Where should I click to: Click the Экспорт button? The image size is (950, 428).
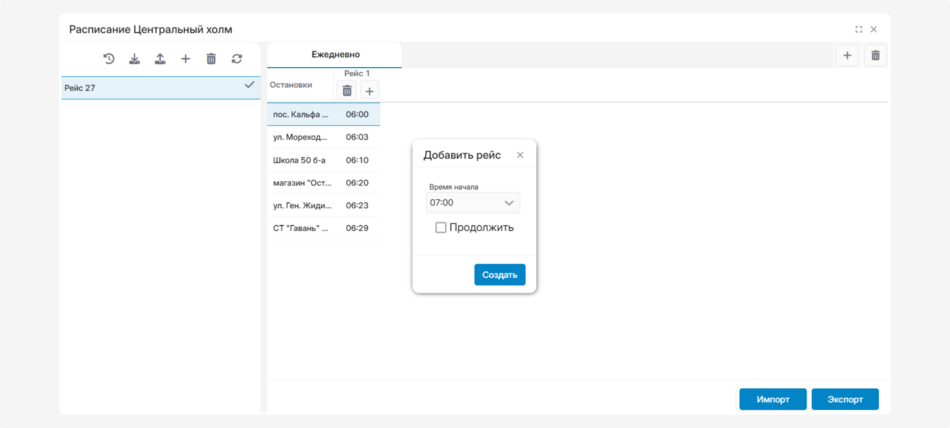(845, 399)
